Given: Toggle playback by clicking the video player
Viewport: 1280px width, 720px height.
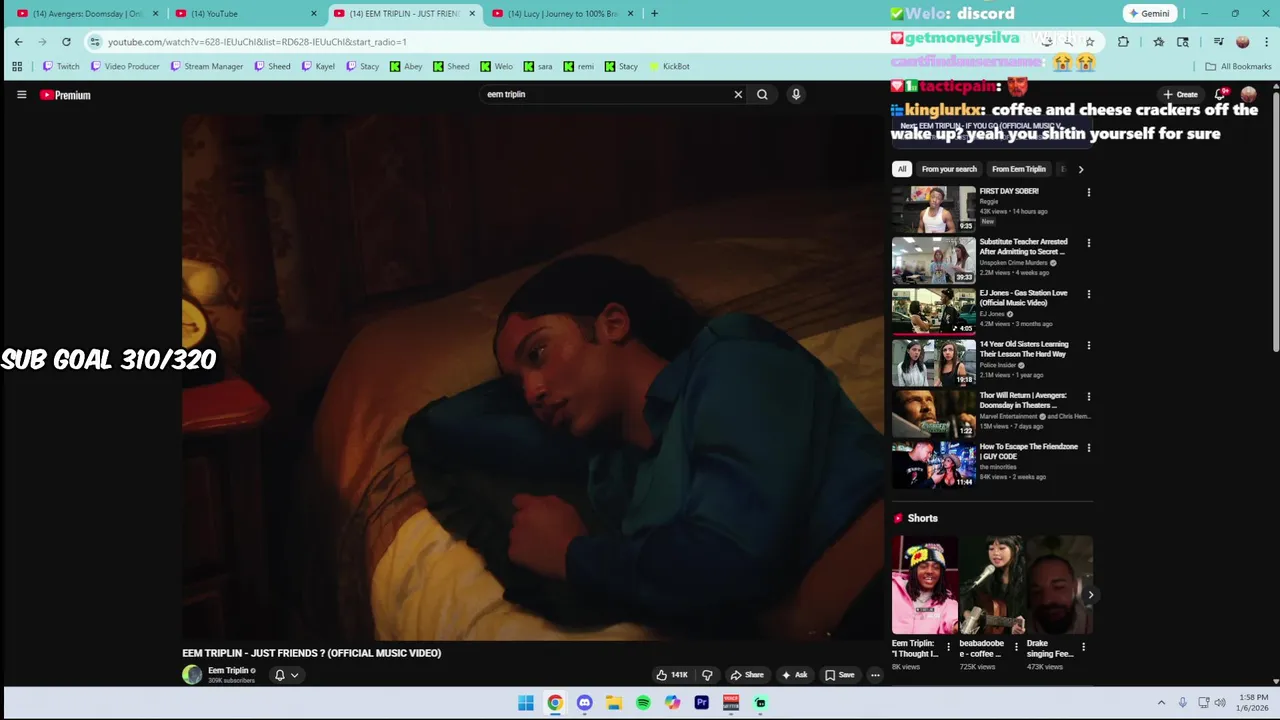Looking at the screenshot, I should click(x=531, y=377).
